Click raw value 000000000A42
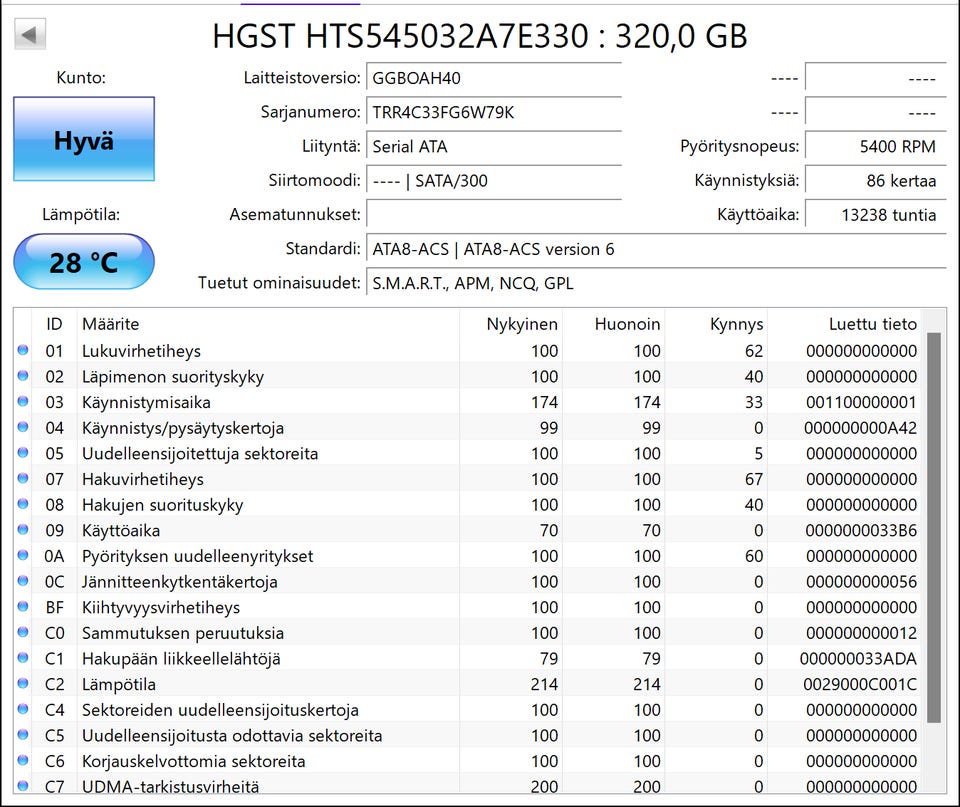 [x=861, y=428]
